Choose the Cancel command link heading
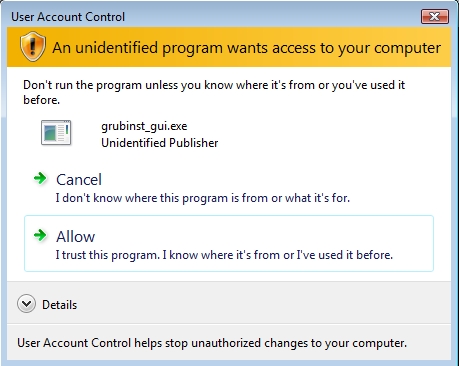Image resolution: width=459 pixels, height=366 pixels. point(79,180)
